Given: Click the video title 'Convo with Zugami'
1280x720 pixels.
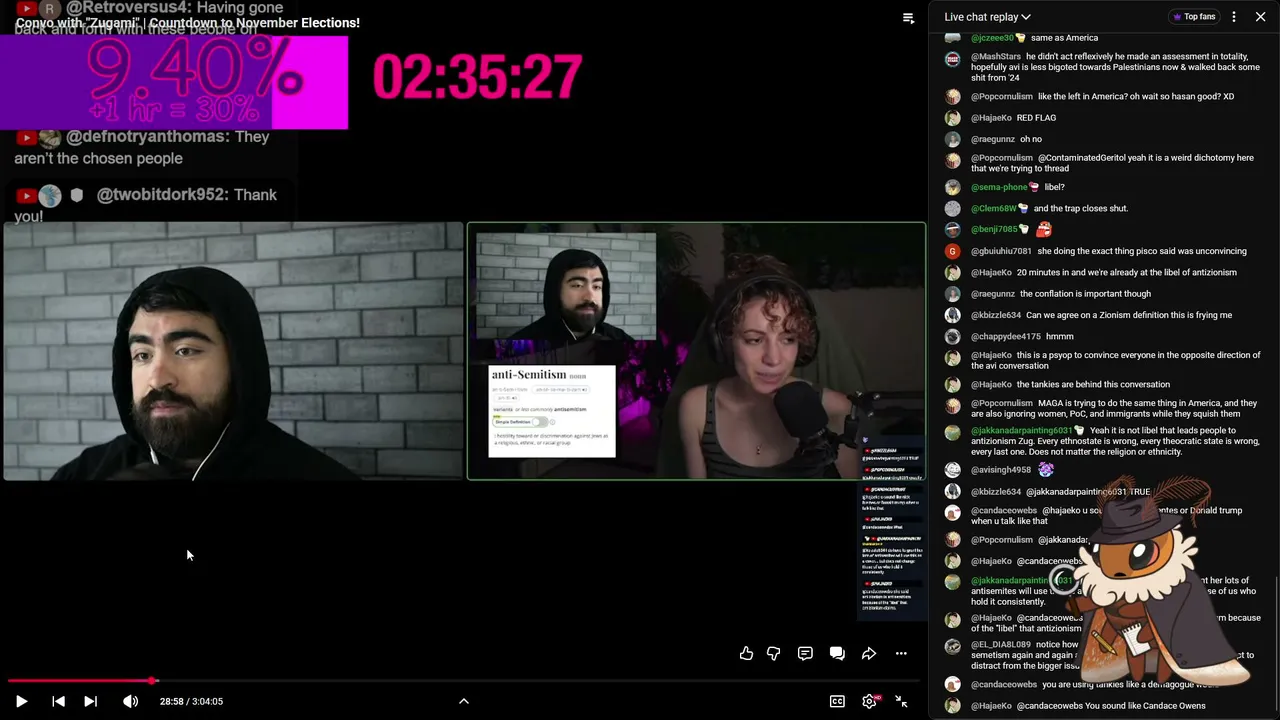Looking at the screenshot, I should point(188,23).
